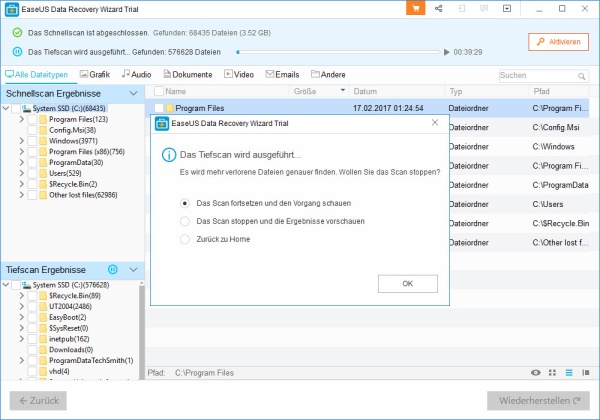This screenshot has width=600, height=420.
Task: Pause the deep scan in progress header
Action: click(x=17, y=52)
